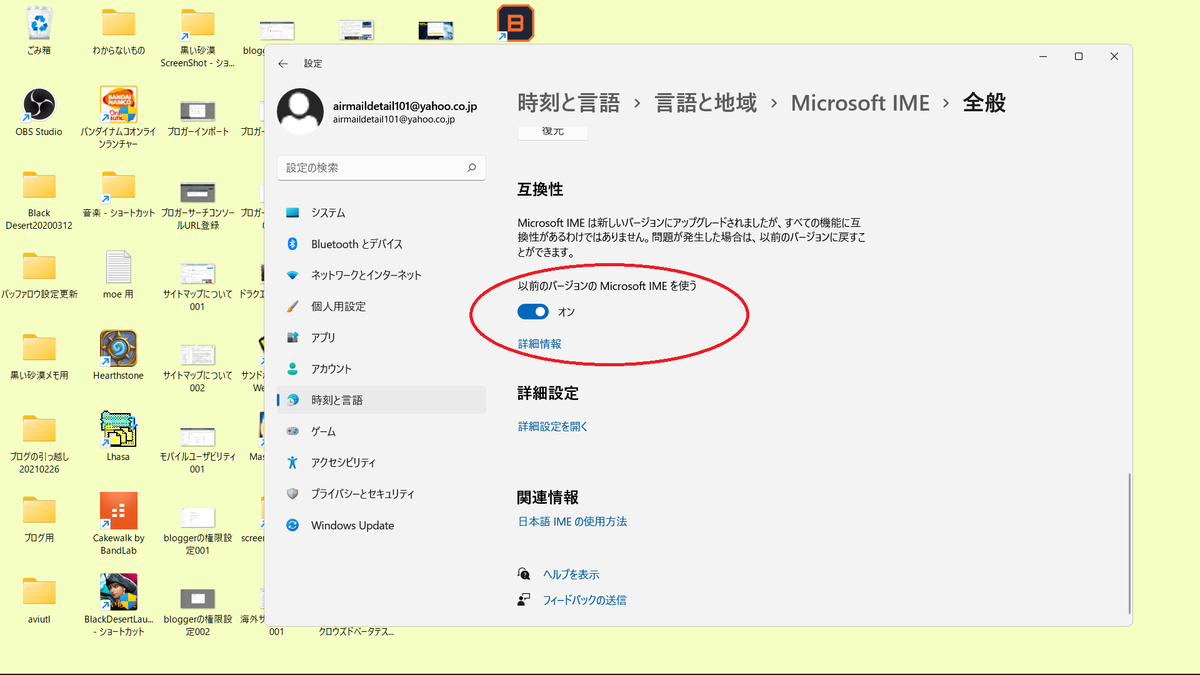This screenshot has height=675, width=1200.
Task: Select わからないもの folder on desktop
Action: pos(118,30)
